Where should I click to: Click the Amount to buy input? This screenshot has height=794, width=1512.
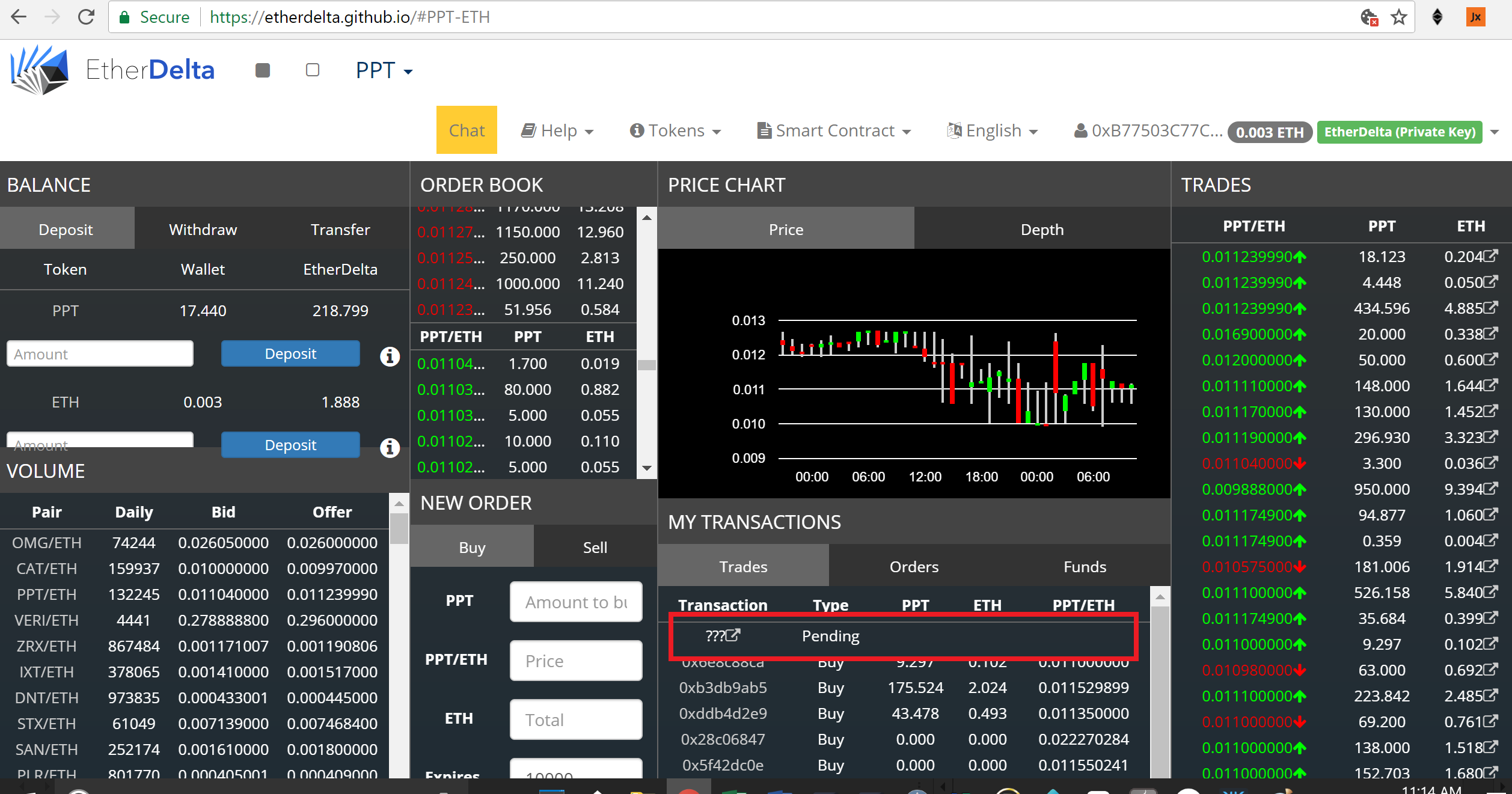click(x=576, y=602)
